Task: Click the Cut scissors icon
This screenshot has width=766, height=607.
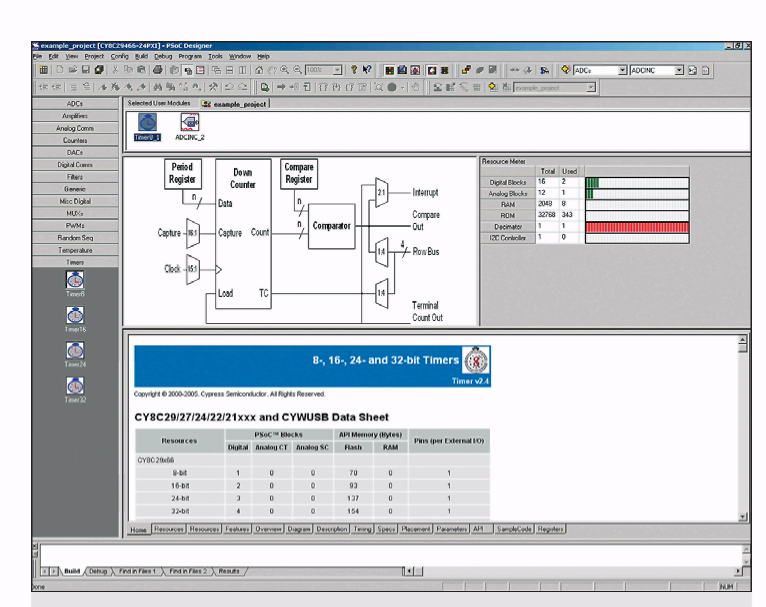Action: pos(115,70)
